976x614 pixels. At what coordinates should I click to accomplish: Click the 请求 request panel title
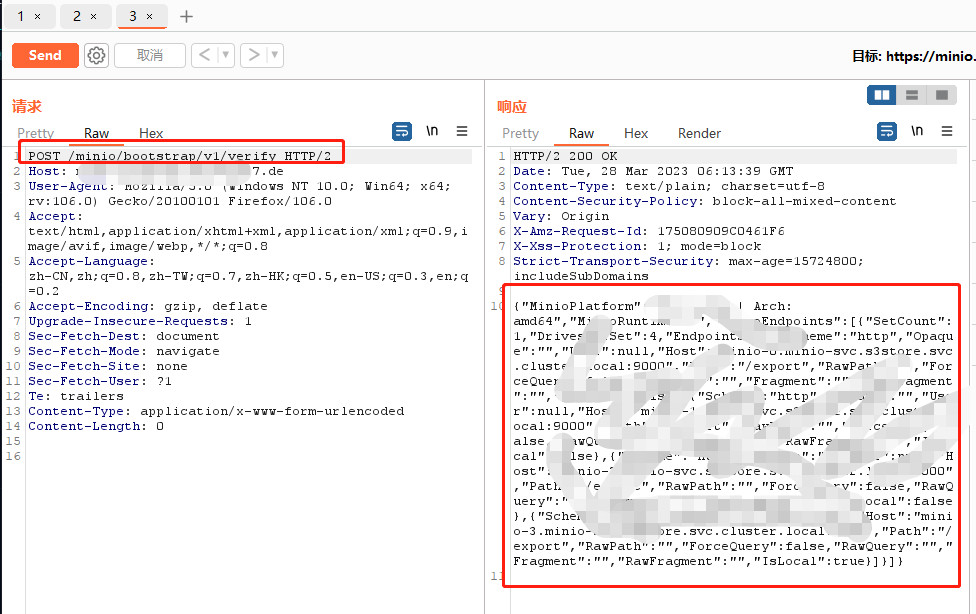[27, 106]
